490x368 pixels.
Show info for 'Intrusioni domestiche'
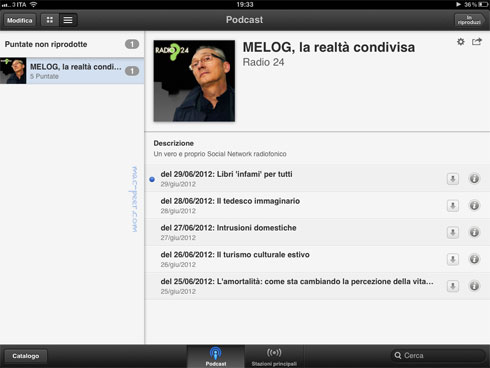coord(474,232)
